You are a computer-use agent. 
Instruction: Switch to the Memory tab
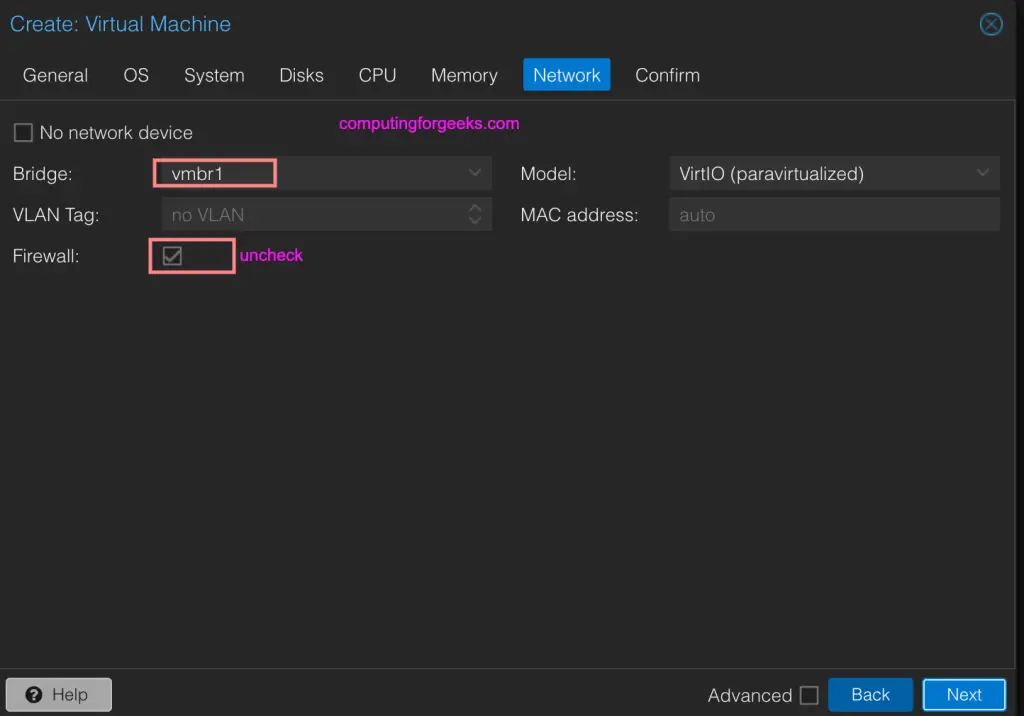pyautogui.click(x=464, y=75)
